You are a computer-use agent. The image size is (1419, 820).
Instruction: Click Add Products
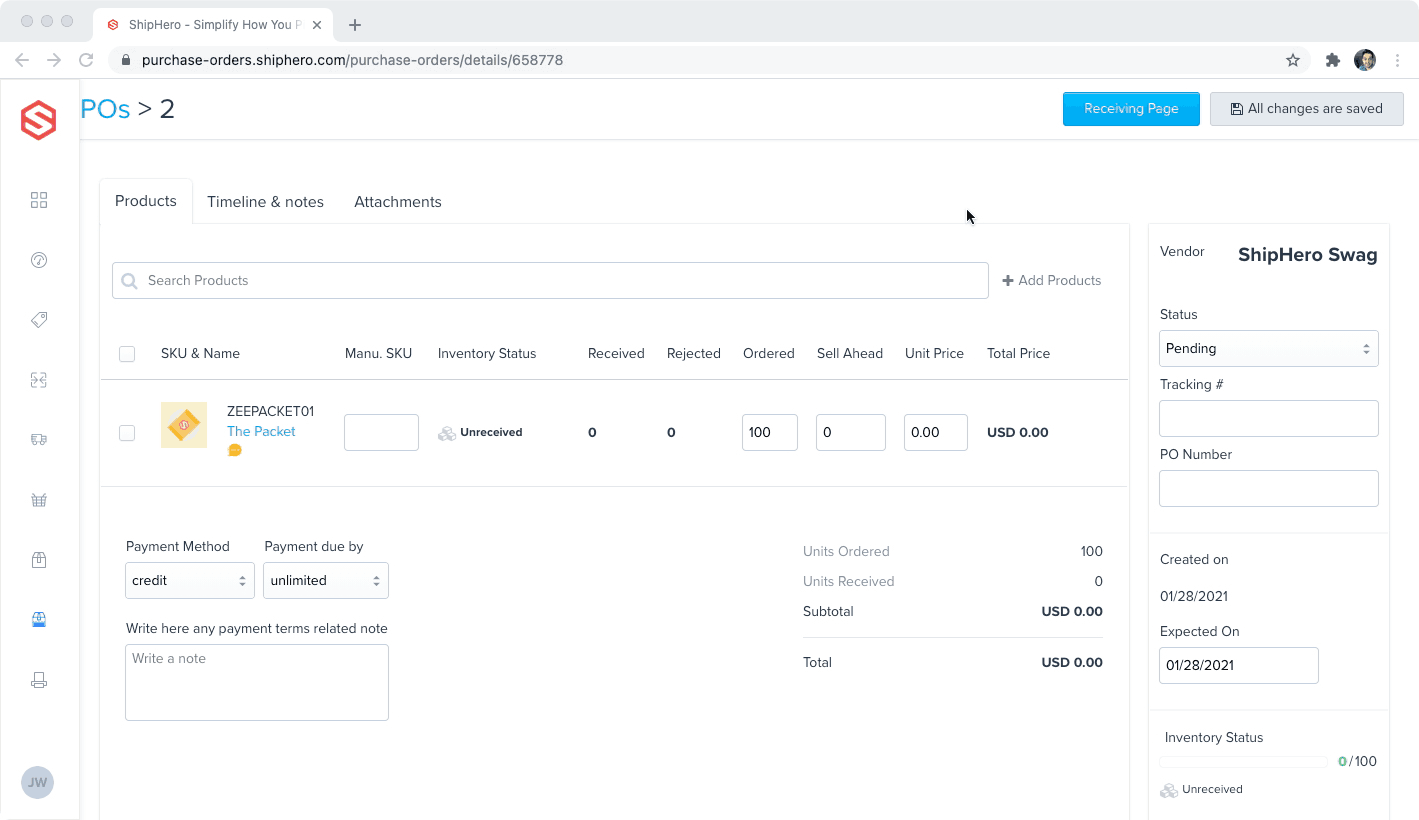[x=1052, y=281]
